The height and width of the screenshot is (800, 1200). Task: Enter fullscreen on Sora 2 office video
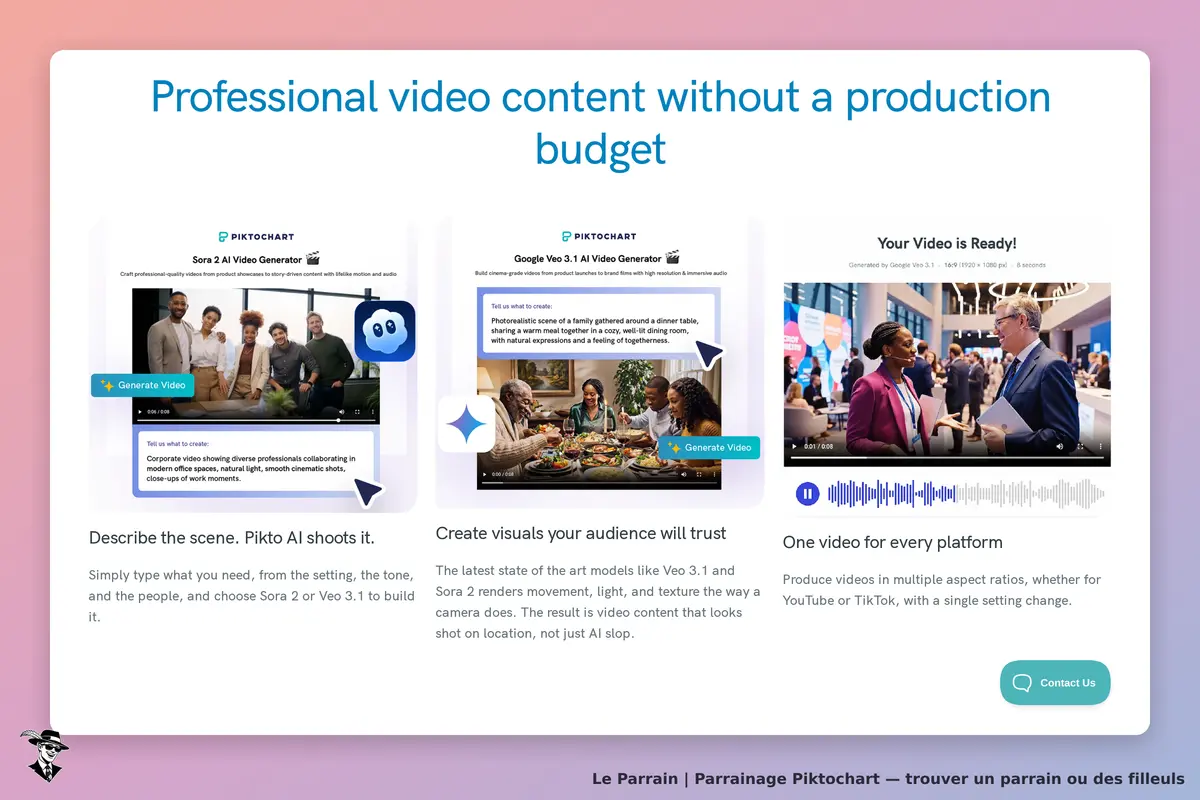(x=357, y=412)
